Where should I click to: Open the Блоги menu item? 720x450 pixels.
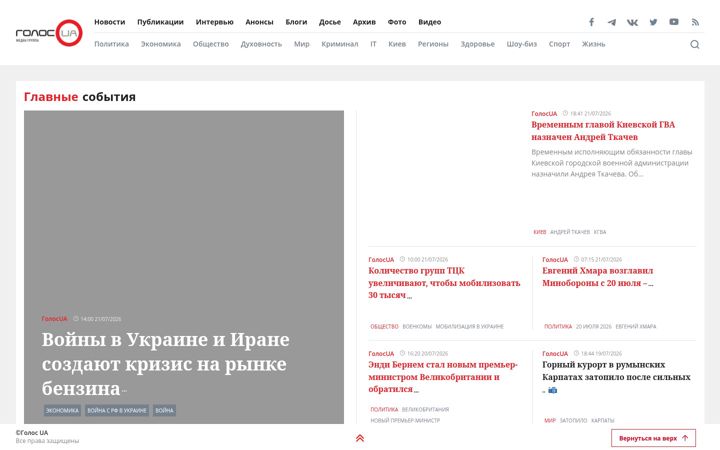296,22
